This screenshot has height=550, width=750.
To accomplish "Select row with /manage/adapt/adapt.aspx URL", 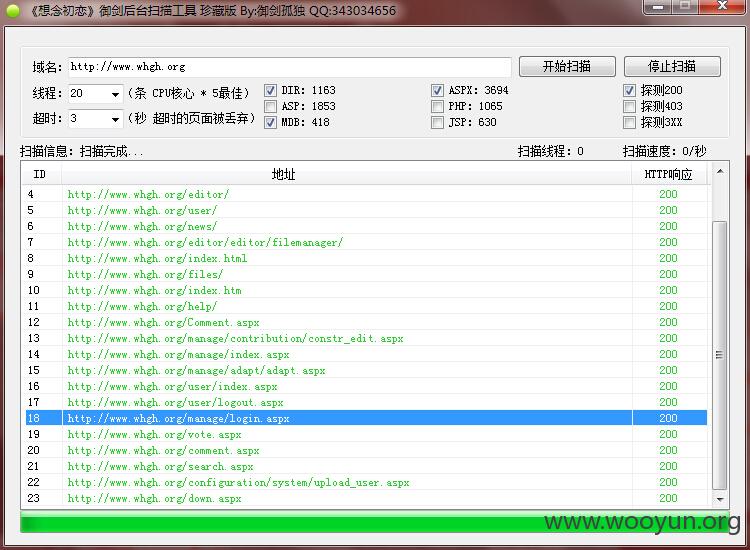I will (x=366, y=370).
